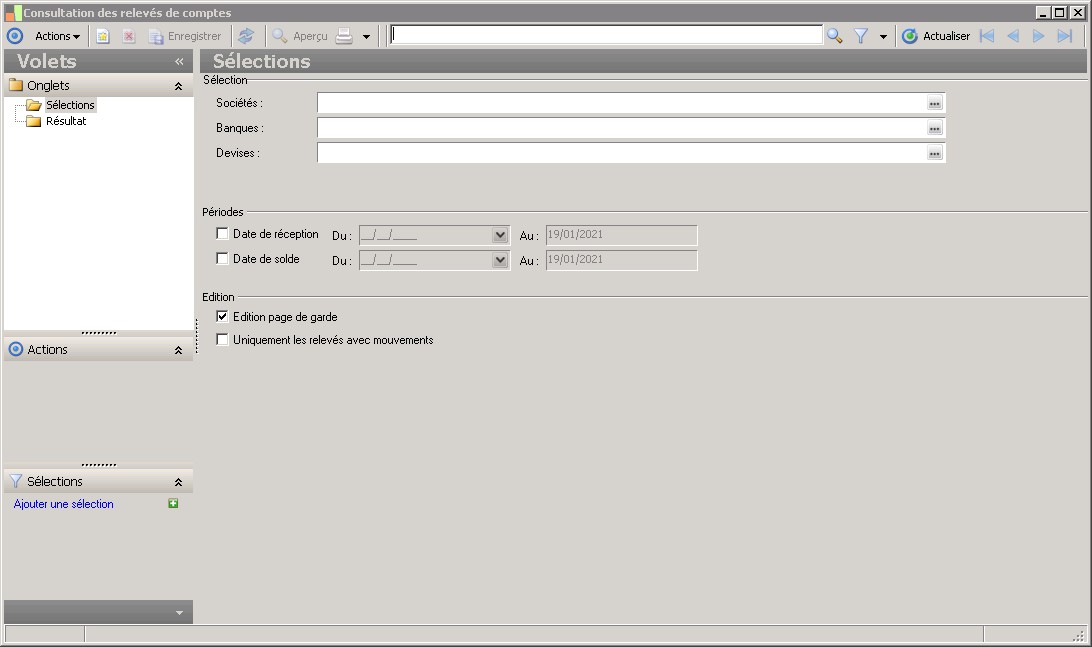The image size is (1092, 647).
Task: Click the funnel filter icon in toolbar
Action: (861, 36)
